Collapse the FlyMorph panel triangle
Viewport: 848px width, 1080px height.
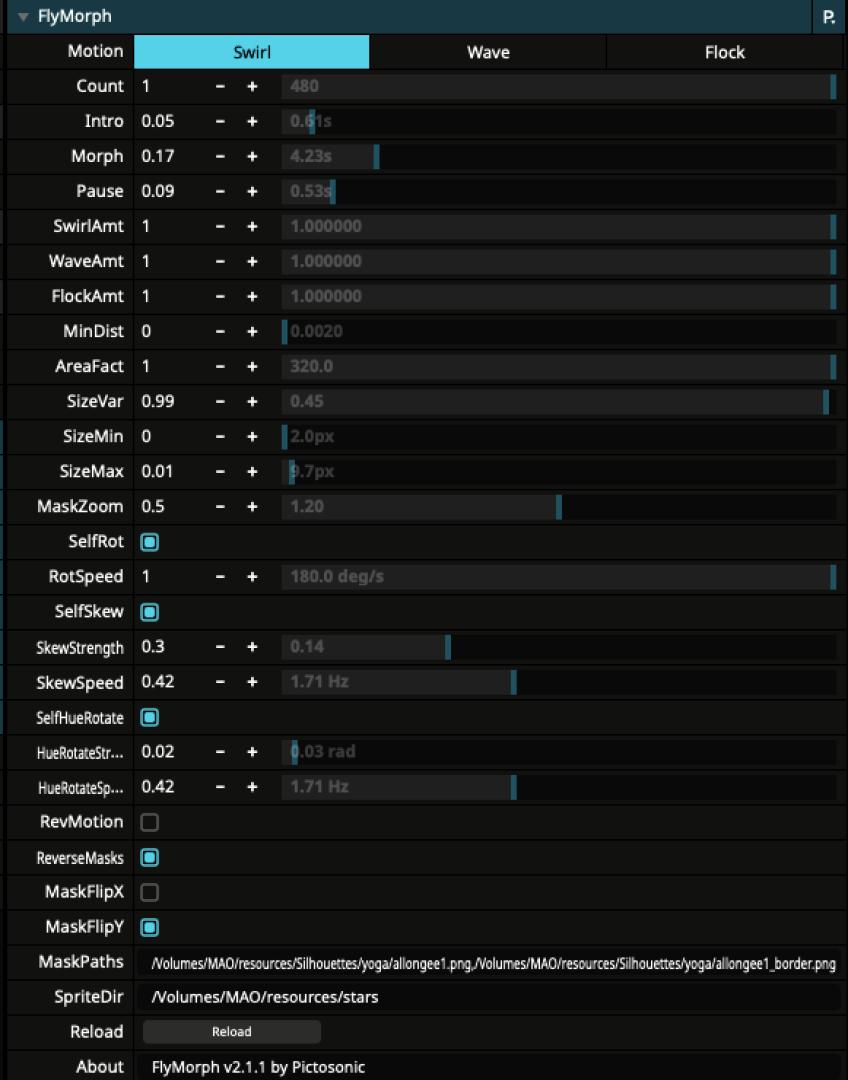click(x=22, y=17)
